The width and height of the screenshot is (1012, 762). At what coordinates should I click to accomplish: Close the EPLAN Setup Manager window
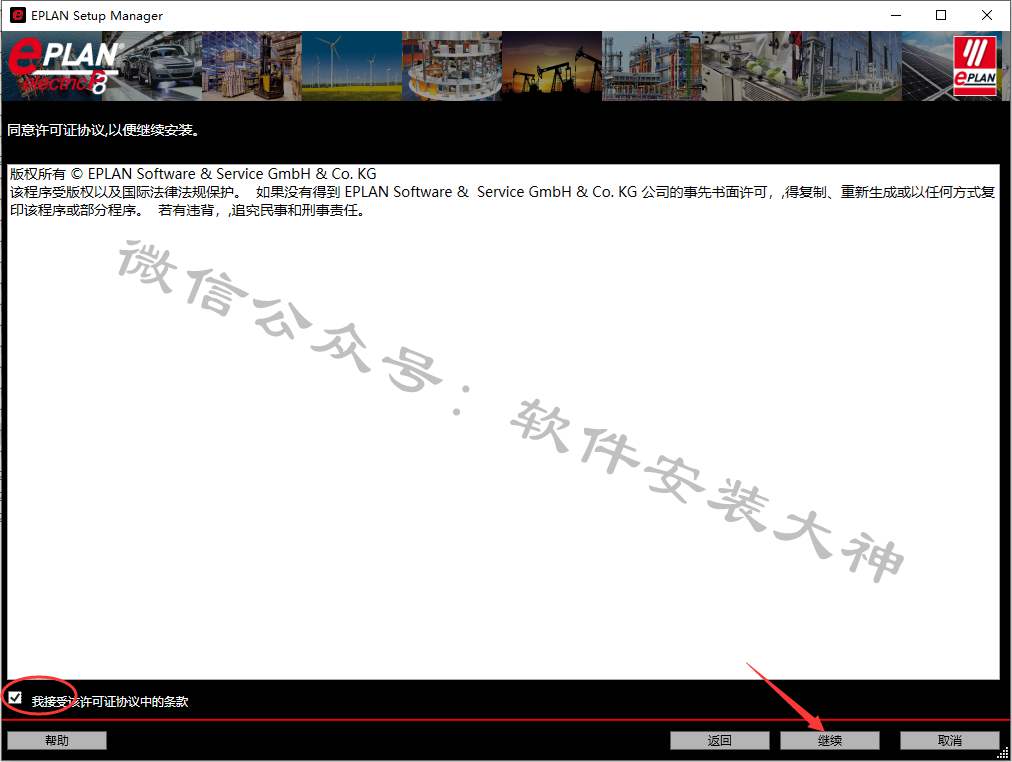click(987, 15)
